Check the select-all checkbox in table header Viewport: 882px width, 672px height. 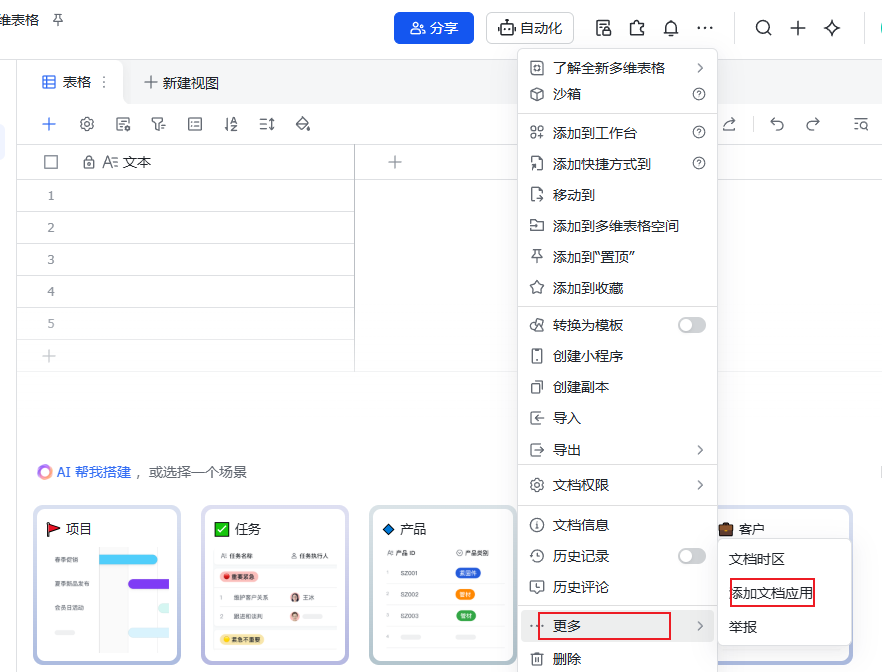pyautogui.click(x=51, y=162)
